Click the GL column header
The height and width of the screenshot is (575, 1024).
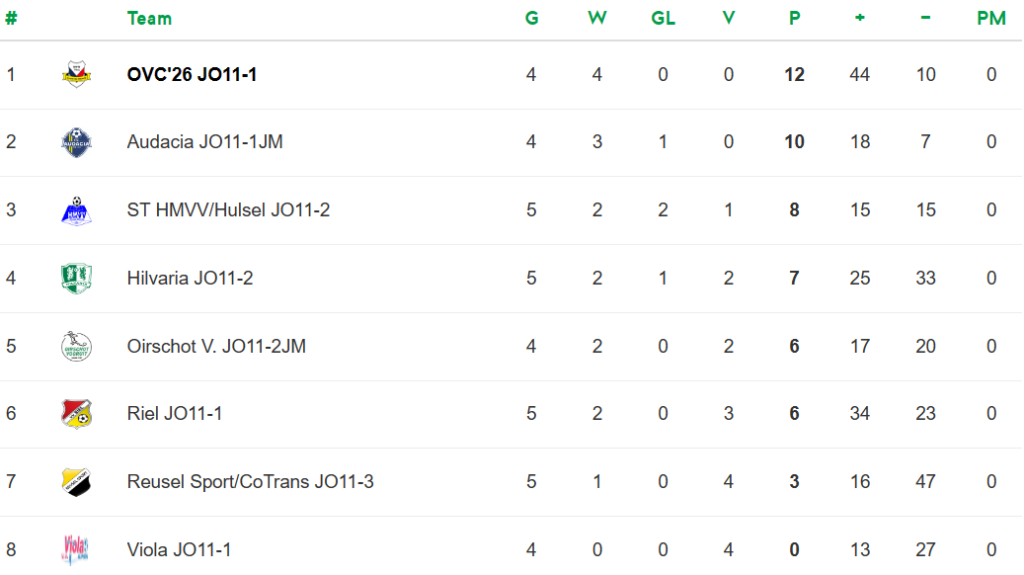(663, 18)
